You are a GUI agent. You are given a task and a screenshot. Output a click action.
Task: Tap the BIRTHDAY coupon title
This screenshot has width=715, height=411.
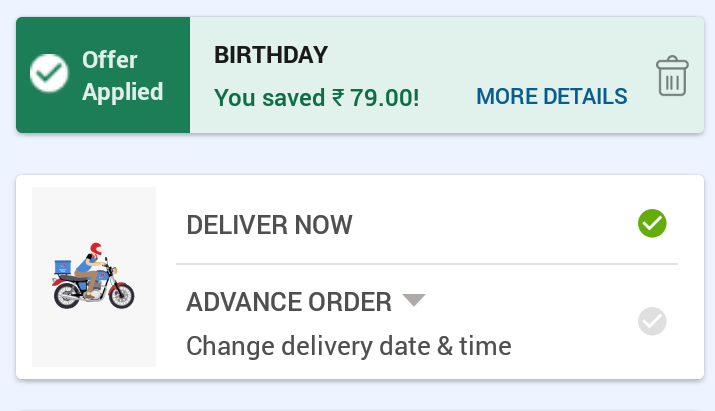coord(271,54)
